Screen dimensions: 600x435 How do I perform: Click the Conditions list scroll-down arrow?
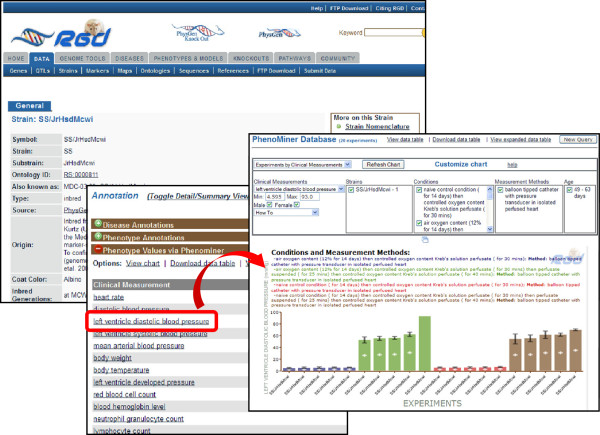[489, 229]
